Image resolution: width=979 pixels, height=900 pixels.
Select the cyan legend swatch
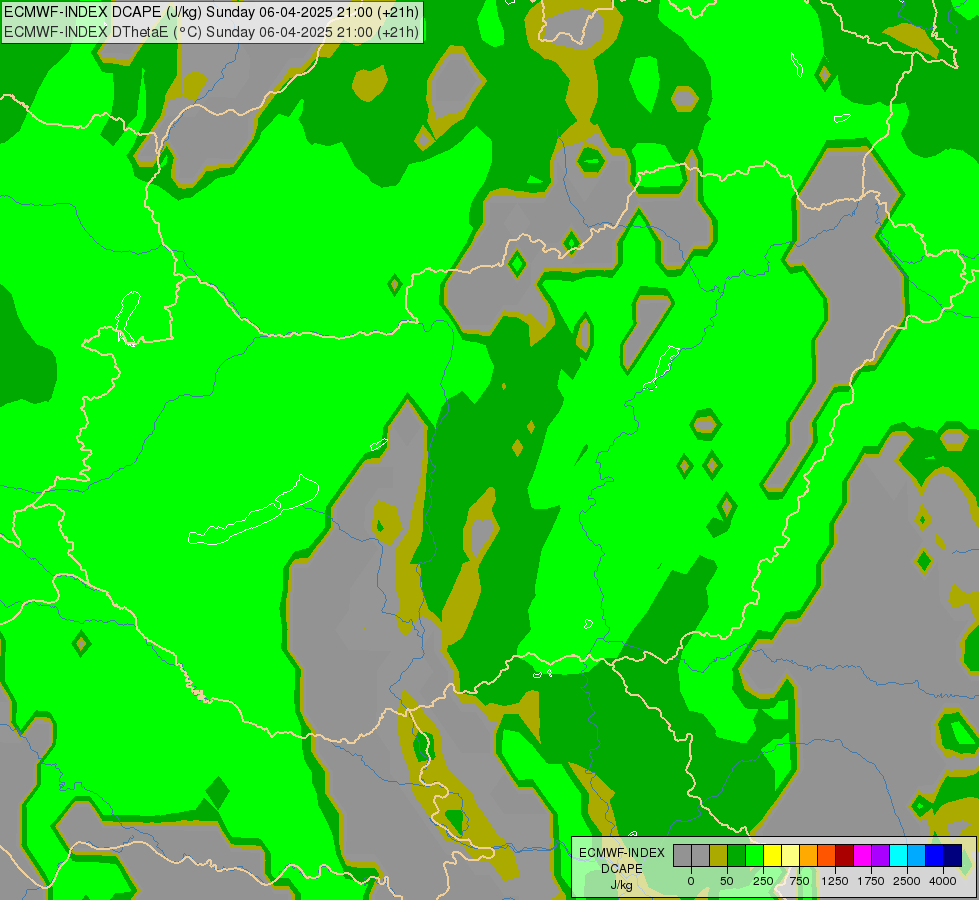[x=898, y=855]
